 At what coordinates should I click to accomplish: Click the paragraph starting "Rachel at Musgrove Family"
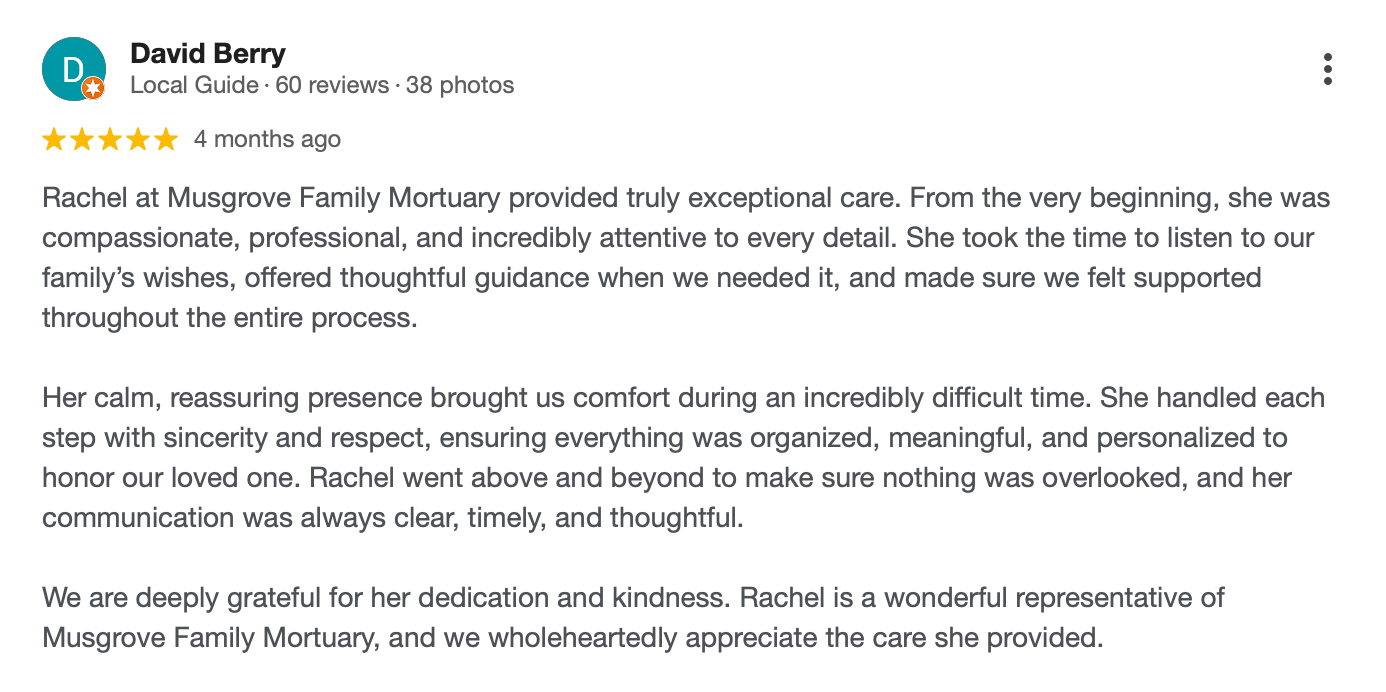[x=686, y=258]
